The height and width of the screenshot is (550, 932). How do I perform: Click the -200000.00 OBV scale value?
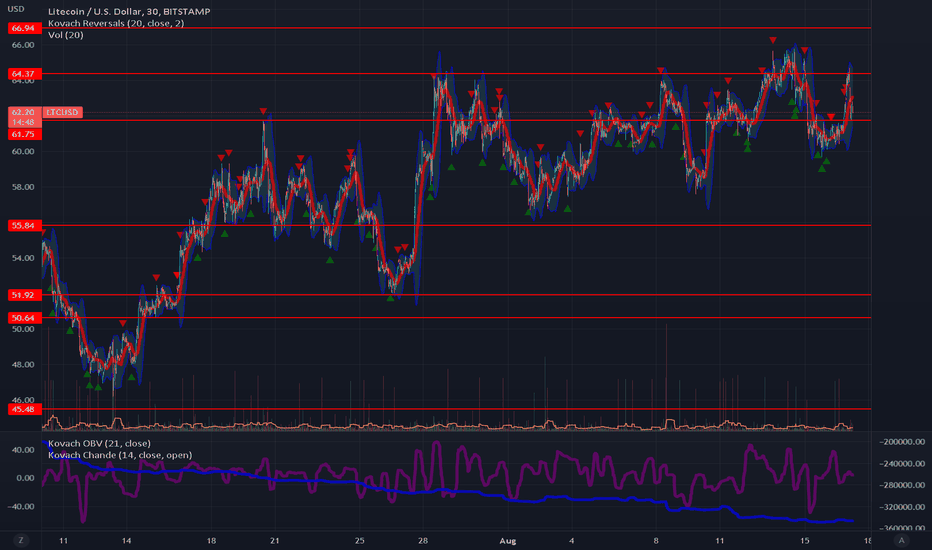(x=902, y=442)
